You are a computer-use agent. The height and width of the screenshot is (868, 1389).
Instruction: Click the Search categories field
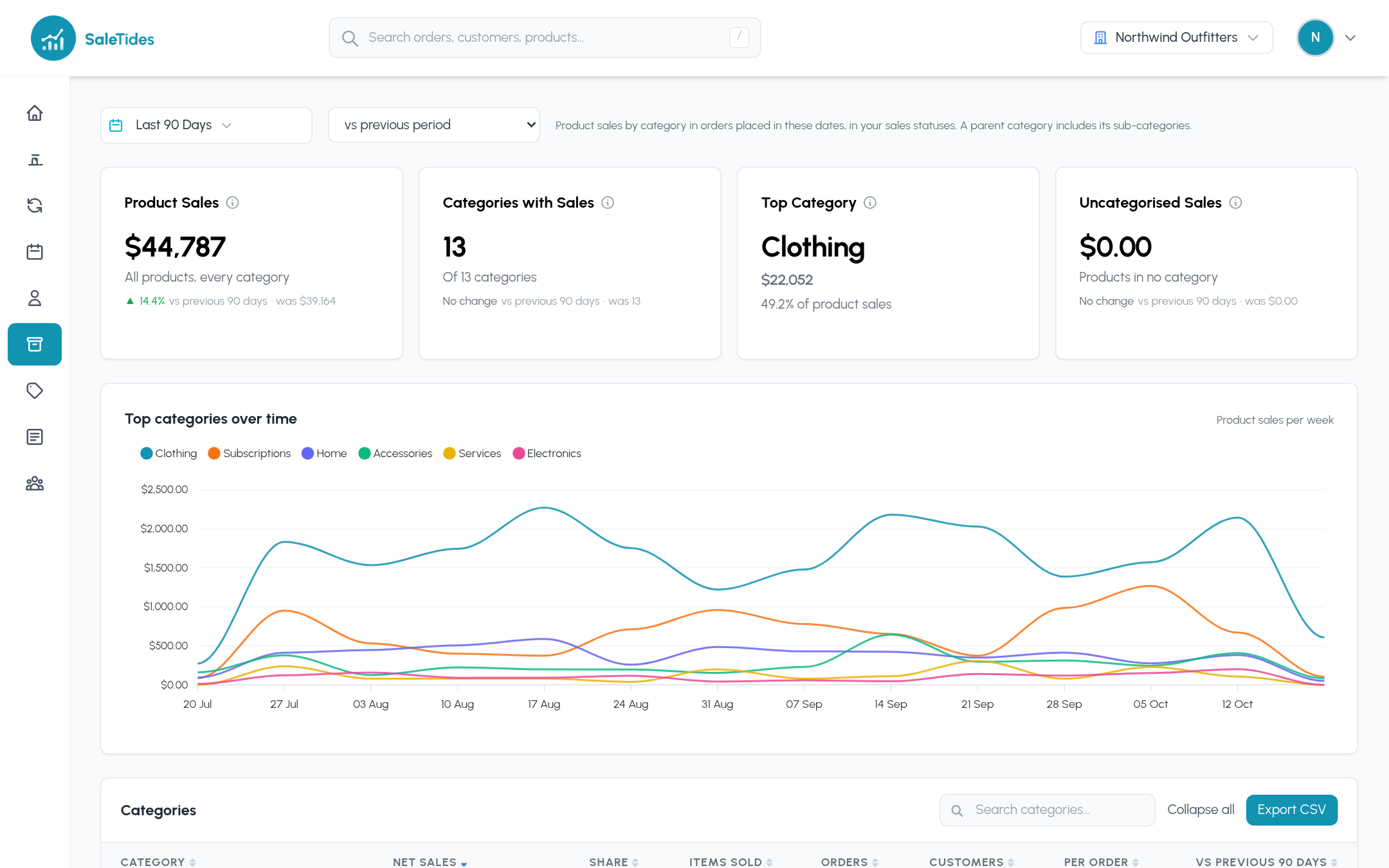(x=1047, y=810)
